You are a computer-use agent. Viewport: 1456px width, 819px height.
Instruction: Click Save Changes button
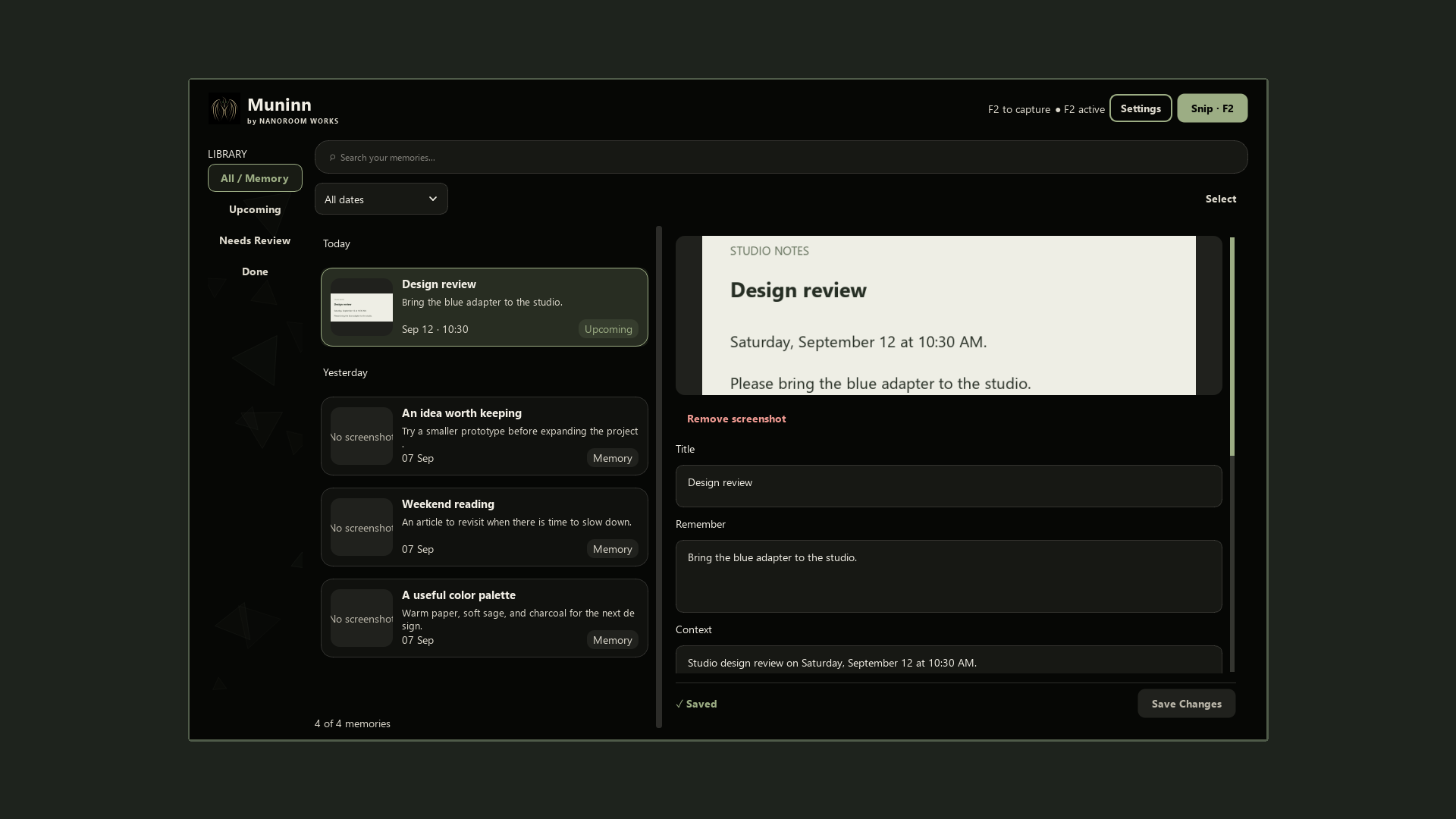(1186, 704)
